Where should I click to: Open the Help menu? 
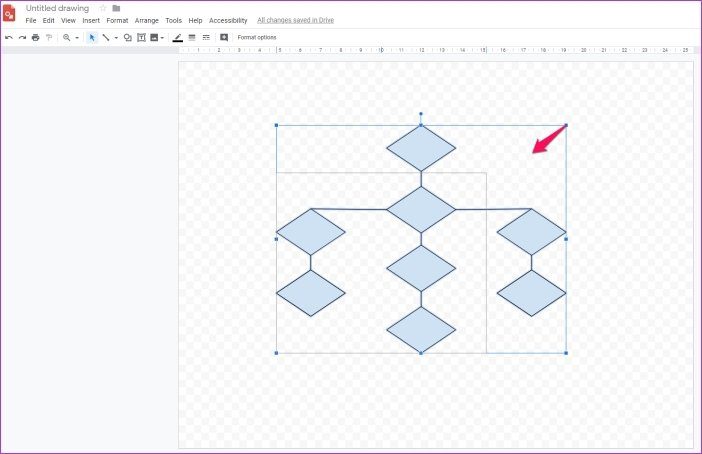click(x=195, y=20)
